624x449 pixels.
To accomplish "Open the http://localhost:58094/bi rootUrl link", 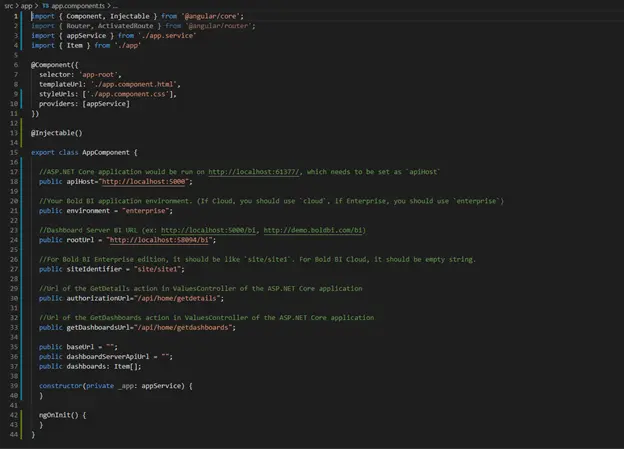I will tap(159, 240).
